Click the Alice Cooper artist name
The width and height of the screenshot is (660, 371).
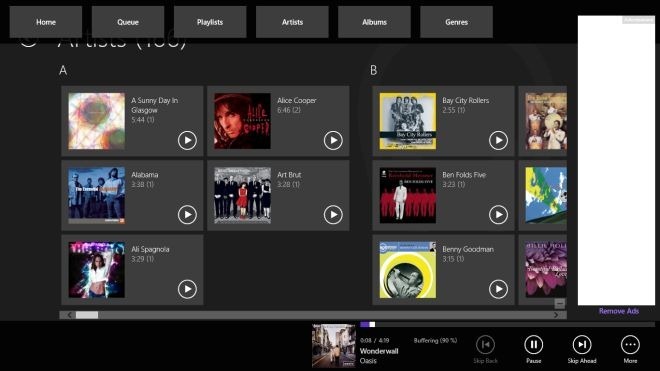pyautogui.click(x=297, y=100)
